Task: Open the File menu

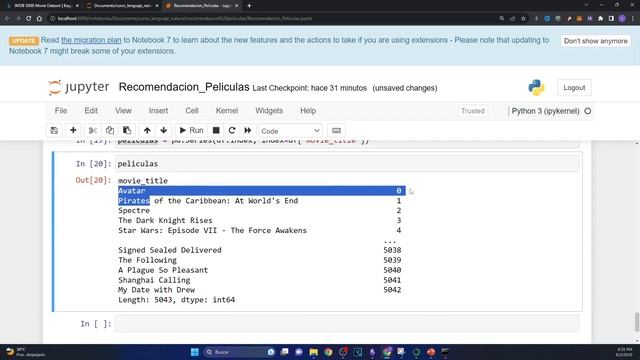Action: pyautogui.click(x=61, y=111)
